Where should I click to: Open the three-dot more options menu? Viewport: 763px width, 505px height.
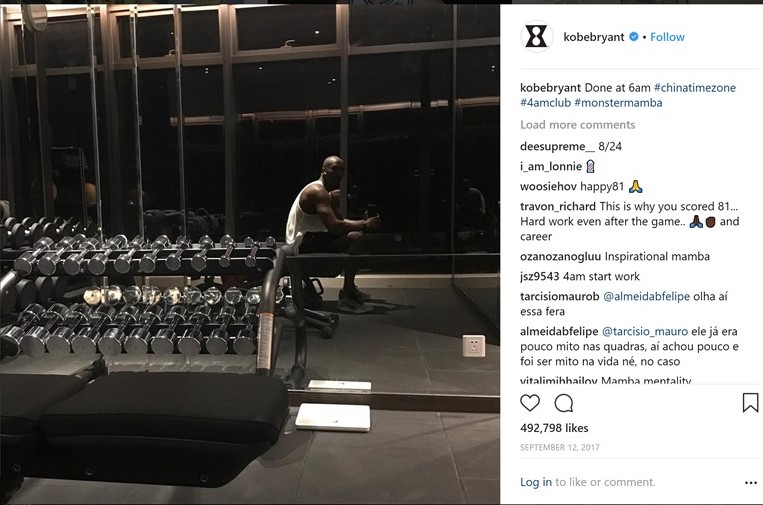tap(751, 483)
